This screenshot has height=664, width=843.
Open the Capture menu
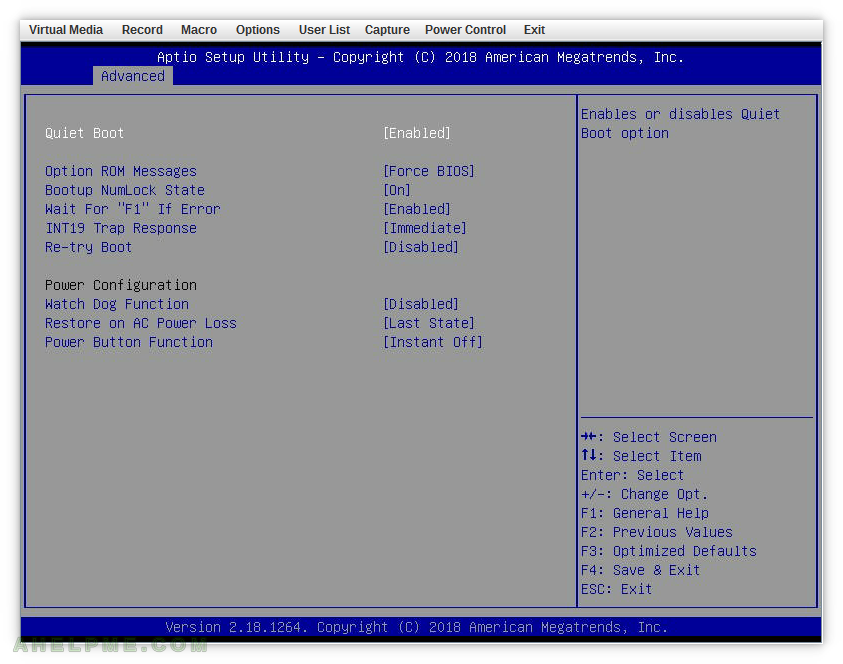pos(387,30)
